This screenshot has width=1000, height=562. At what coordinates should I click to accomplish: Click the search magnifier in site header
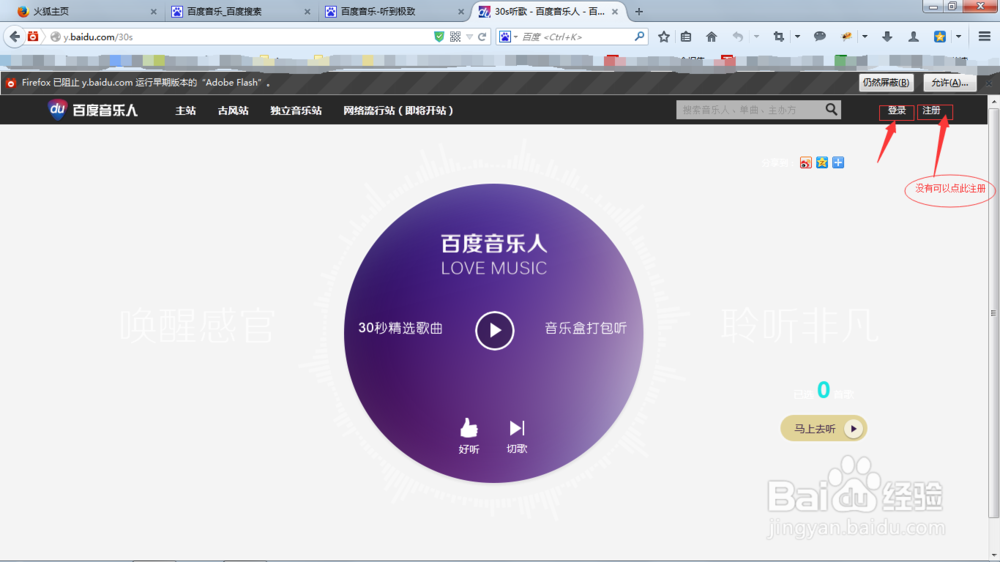(x=831, y=109)
